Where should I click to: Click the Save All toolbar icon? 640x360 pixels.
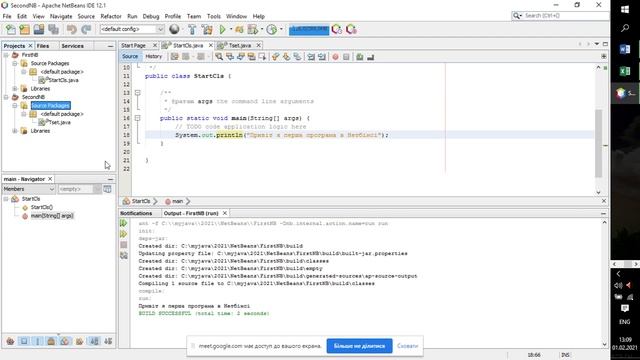click(x=53, y=29)
